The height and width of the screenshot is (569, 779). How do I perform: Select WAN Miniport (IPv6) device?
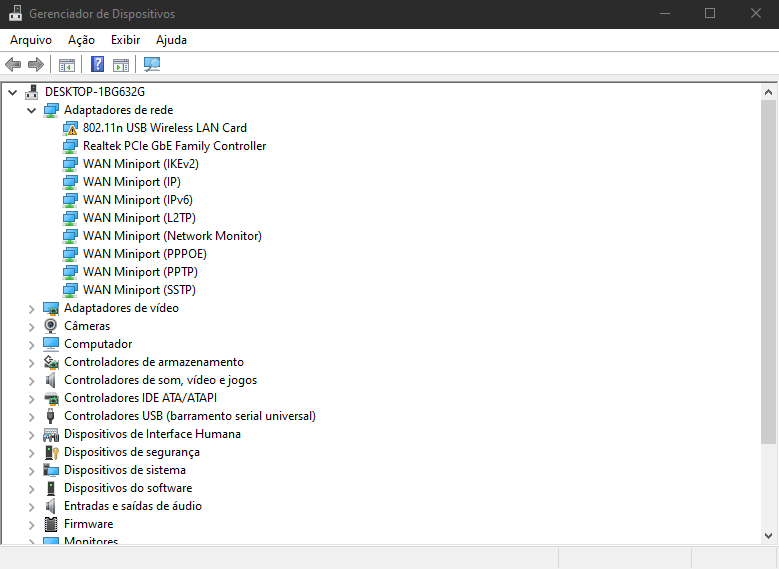point(138,200)
